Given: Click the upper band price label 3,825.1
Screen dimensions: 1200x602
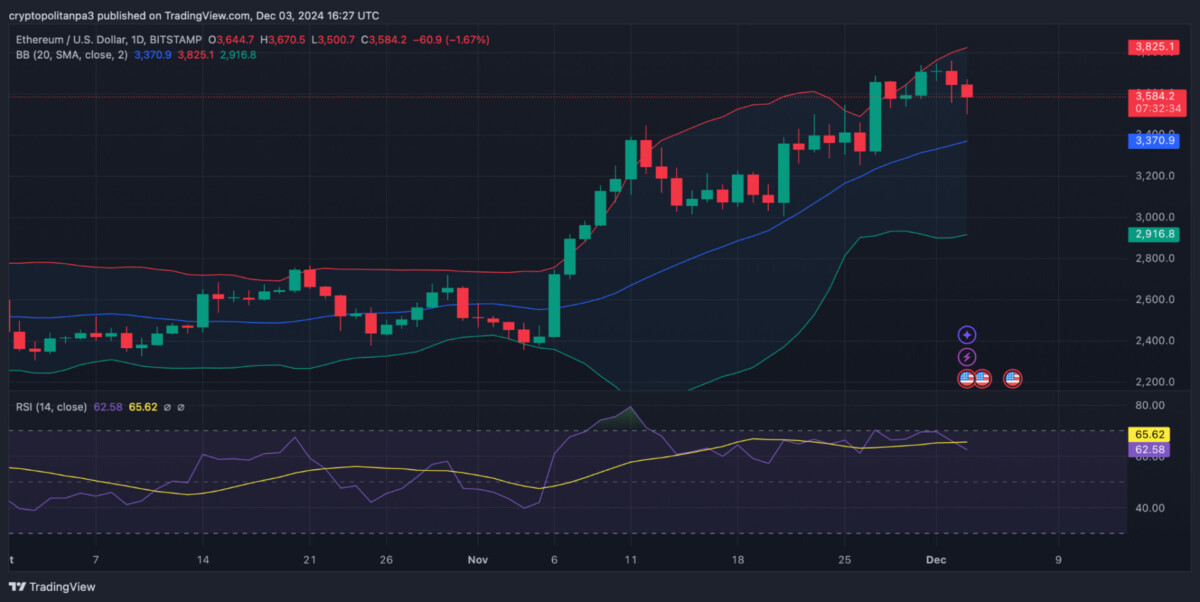Looking at the screenshot, I should click(1154, 47).
